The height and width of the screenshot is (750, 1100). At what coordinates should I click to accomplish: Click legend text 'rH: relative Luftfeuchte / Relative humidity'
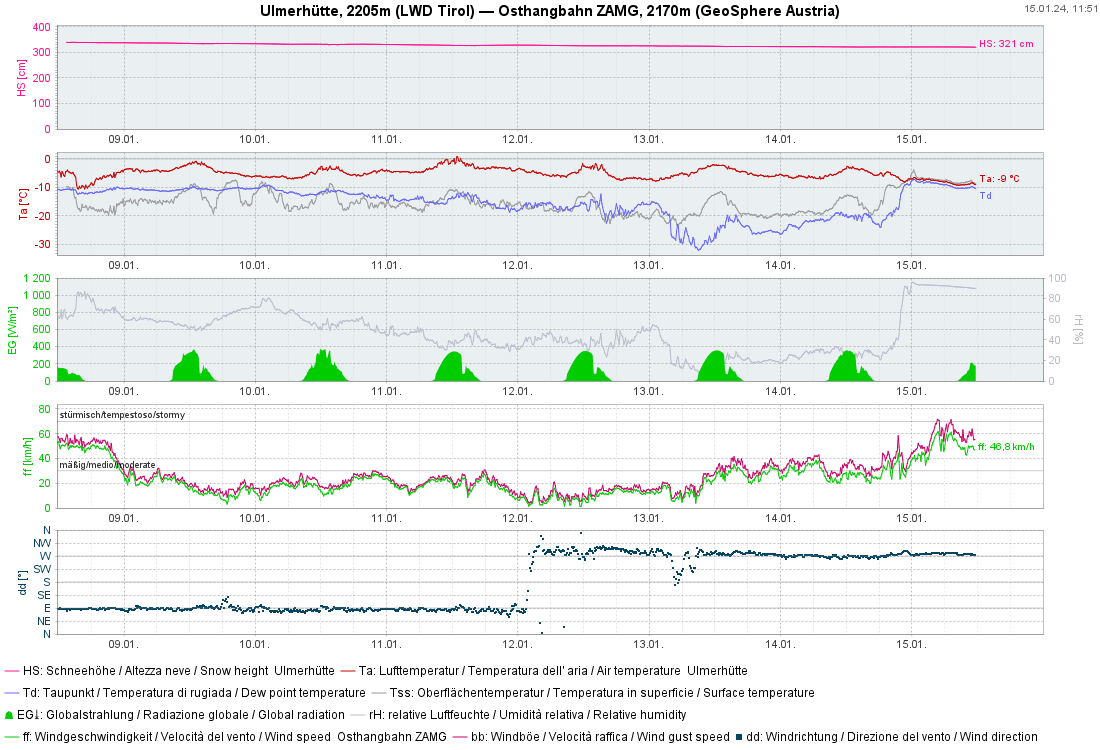(x=528, y=715)
